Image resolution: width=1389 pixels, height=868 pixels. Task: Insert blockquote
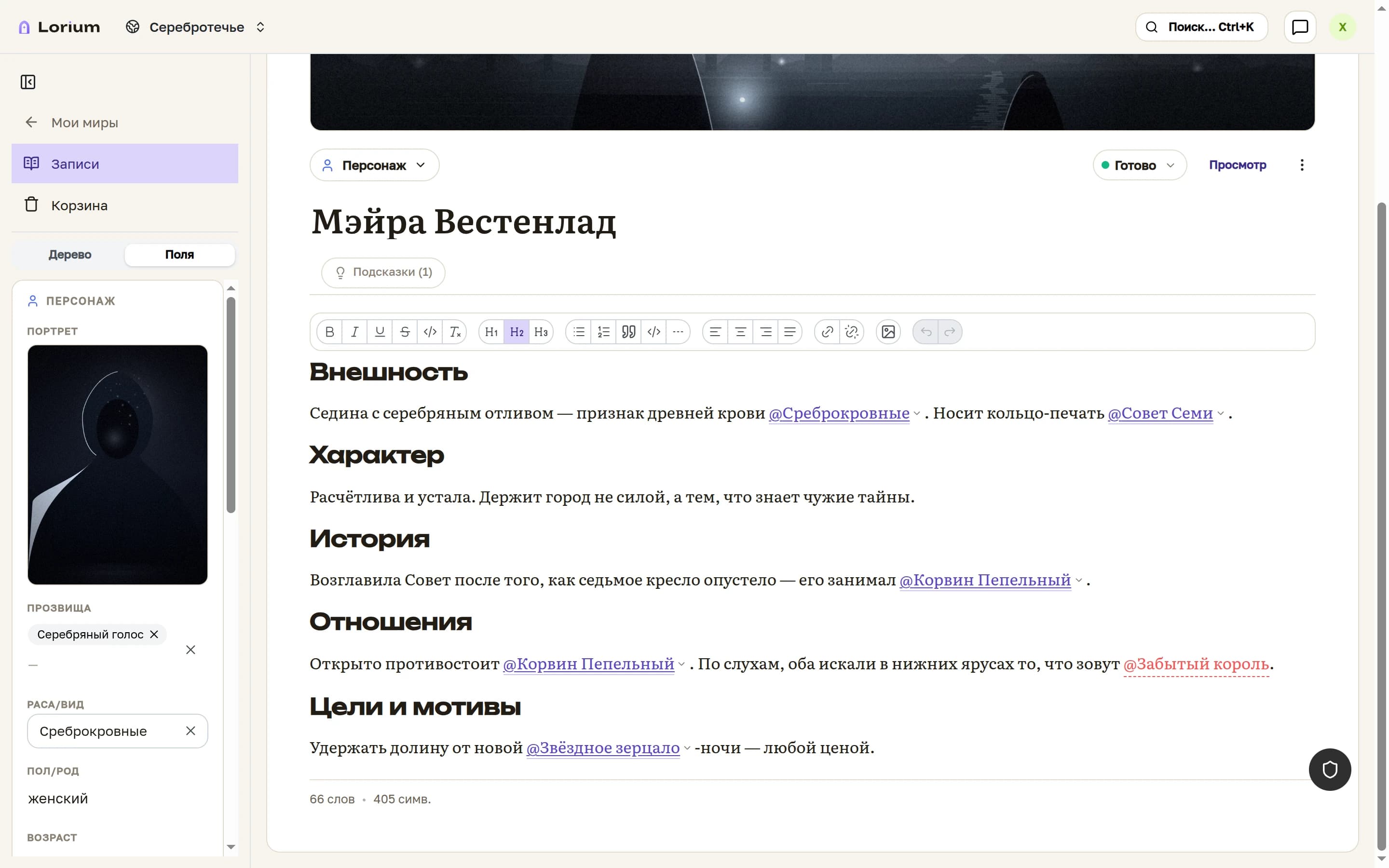tap(628, 332)
